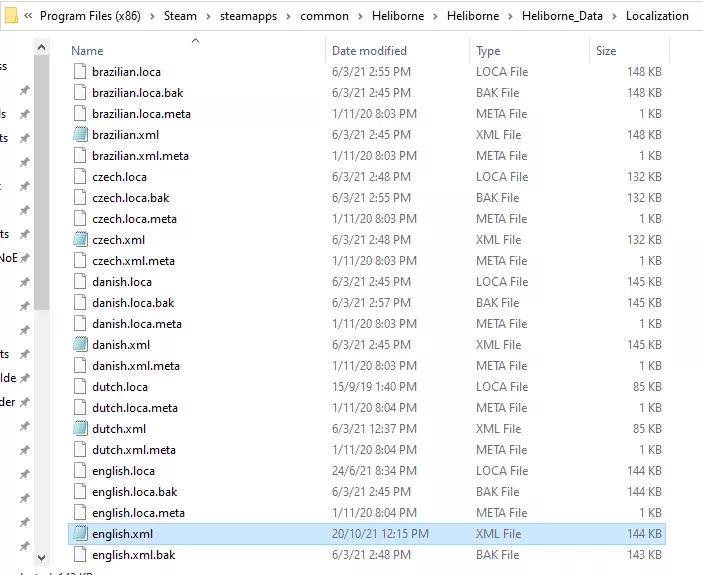Go to common folder in breadcrumb

(x=324, y=16)
